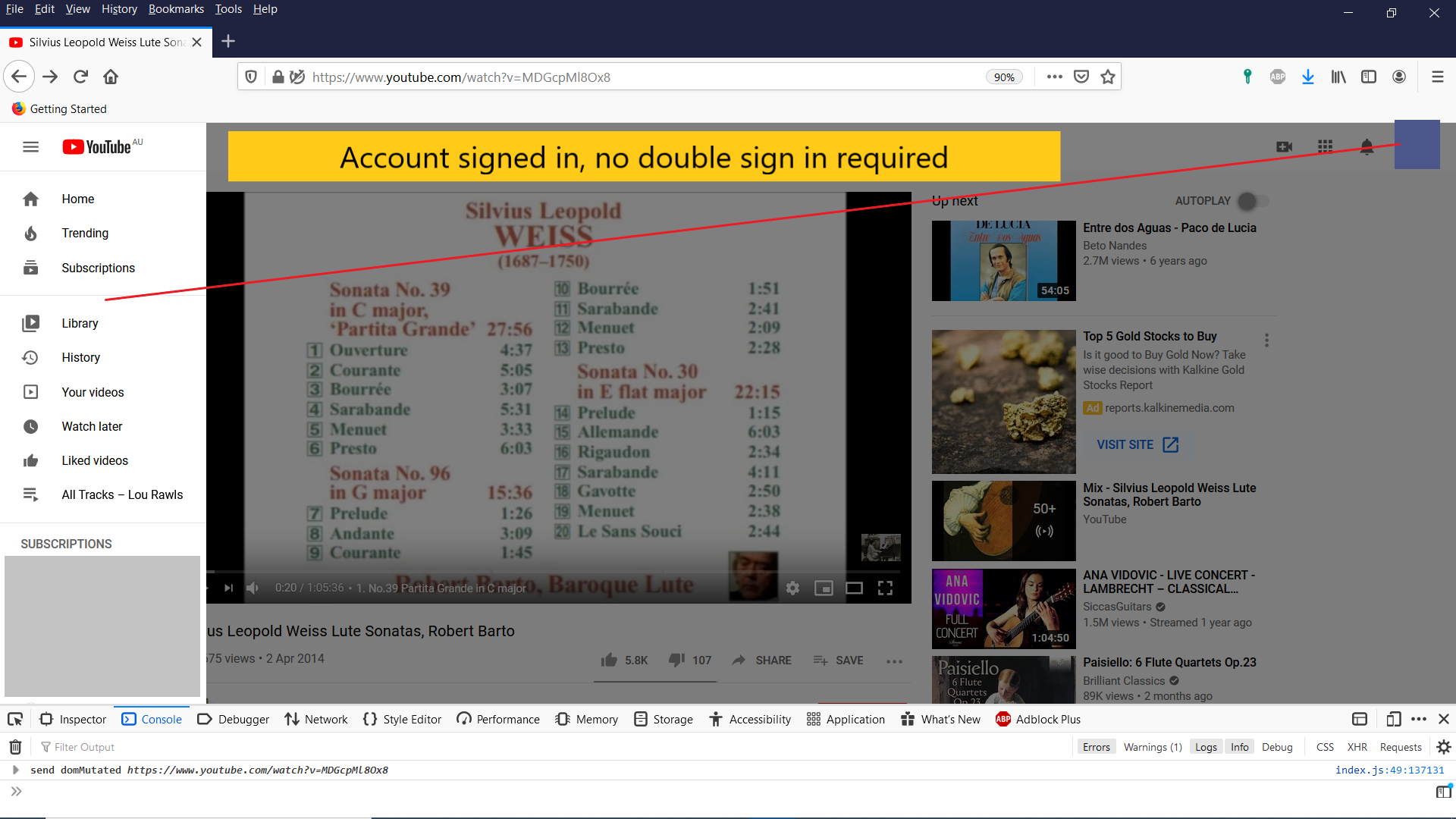
Task: Open Firefox library icon
Action: coord(1338,77)
